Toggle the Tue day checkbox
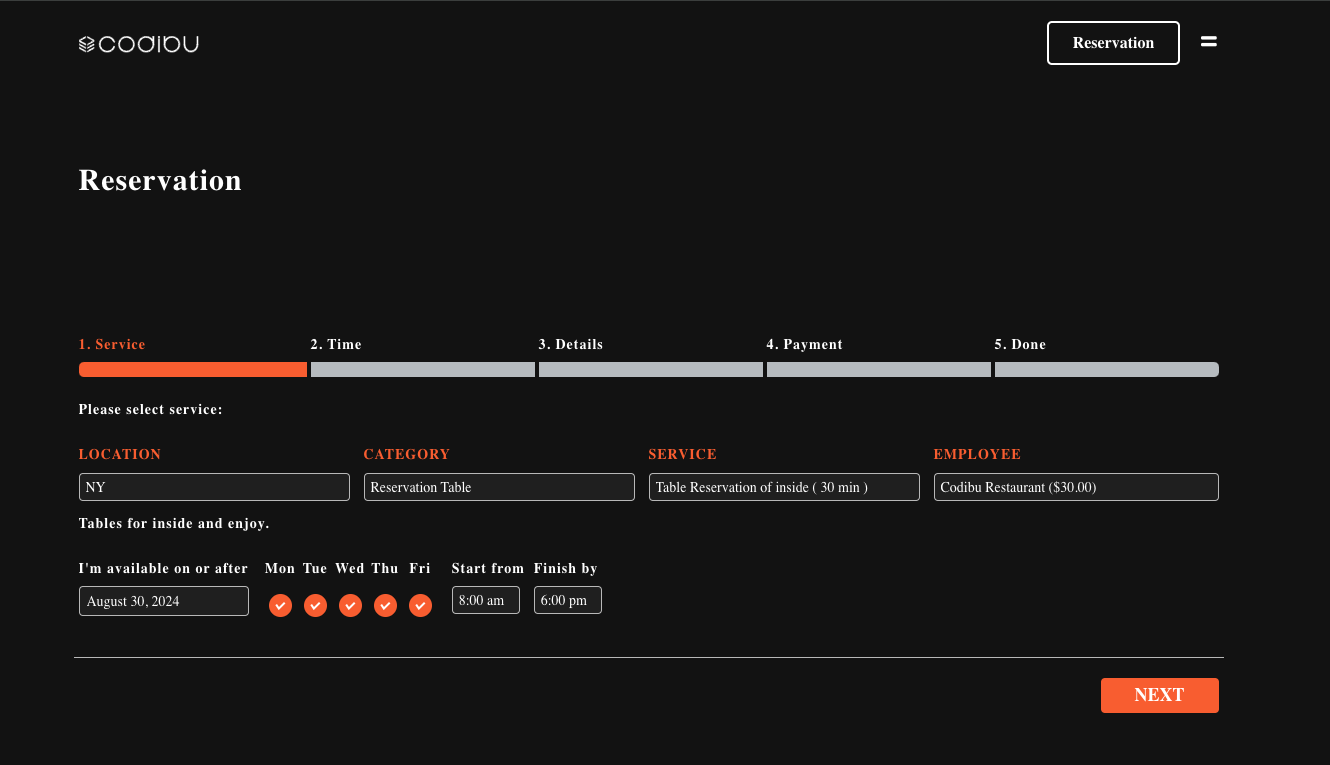The width and height of the screenshot is (1330, 765). 315,606
